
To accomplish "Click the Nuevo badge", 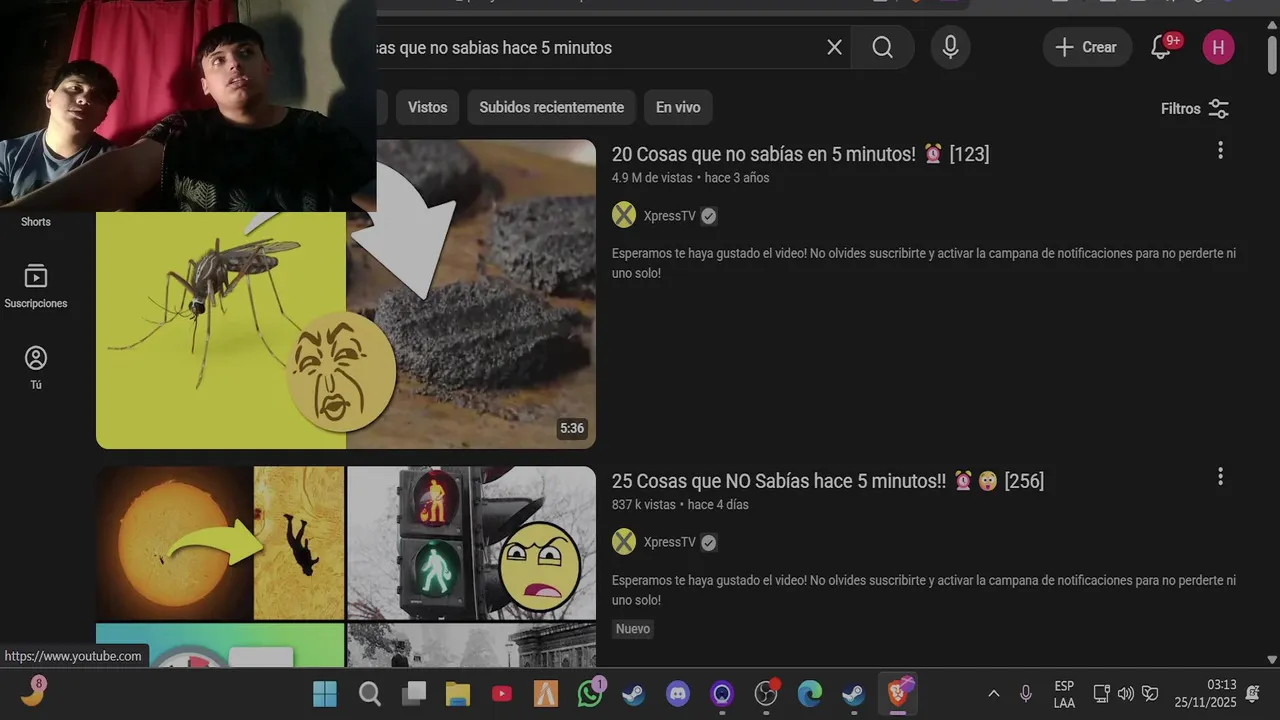I will (633, 629).
